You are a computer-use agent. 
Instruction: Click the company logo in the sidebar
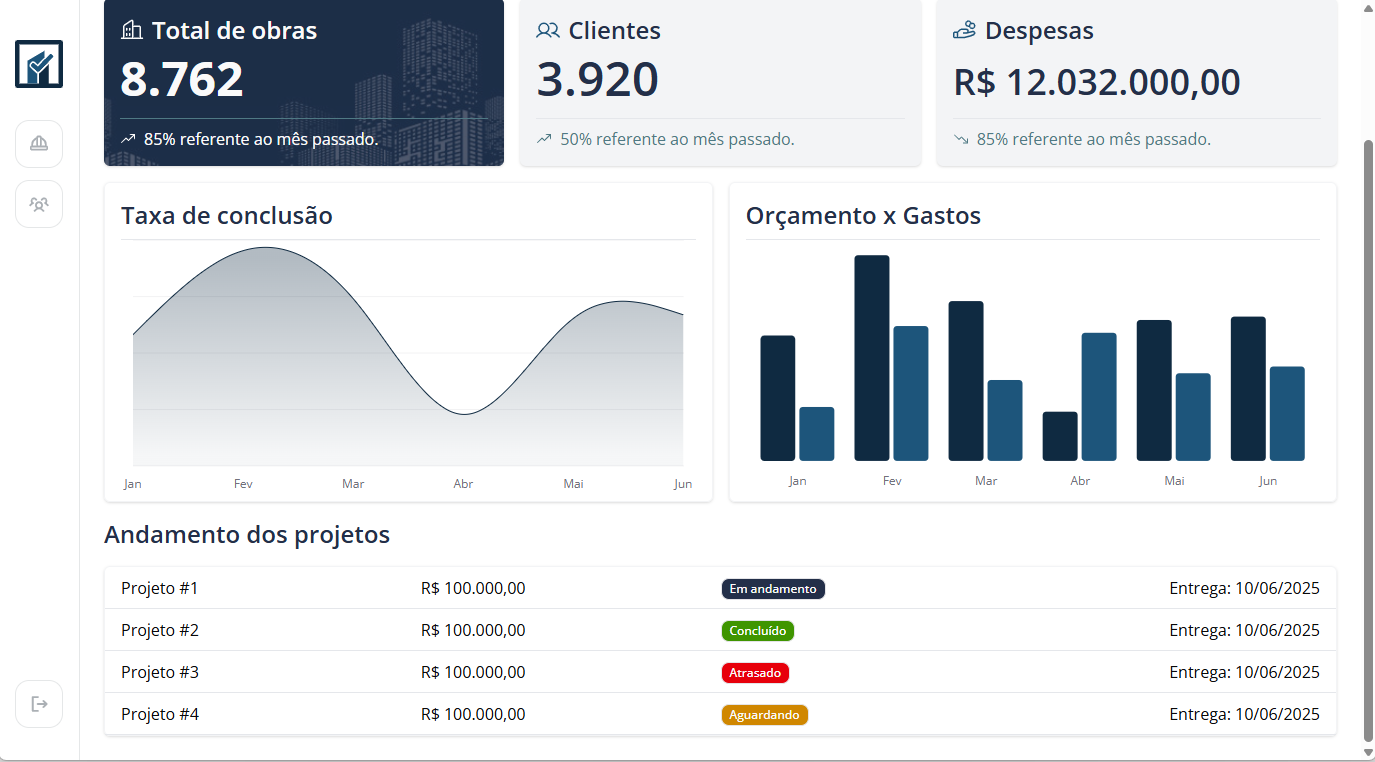pos(39,64)
